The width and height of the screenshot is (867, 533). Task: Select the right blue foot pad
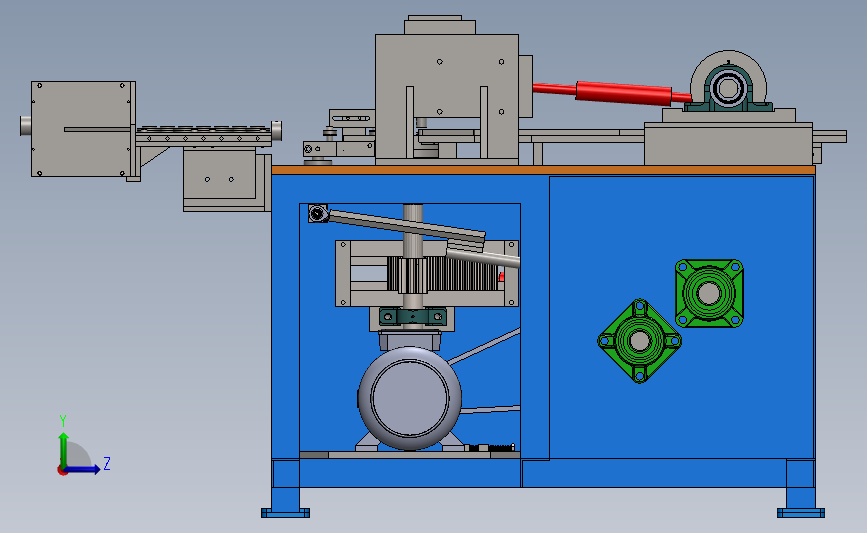tap(801, 513)
